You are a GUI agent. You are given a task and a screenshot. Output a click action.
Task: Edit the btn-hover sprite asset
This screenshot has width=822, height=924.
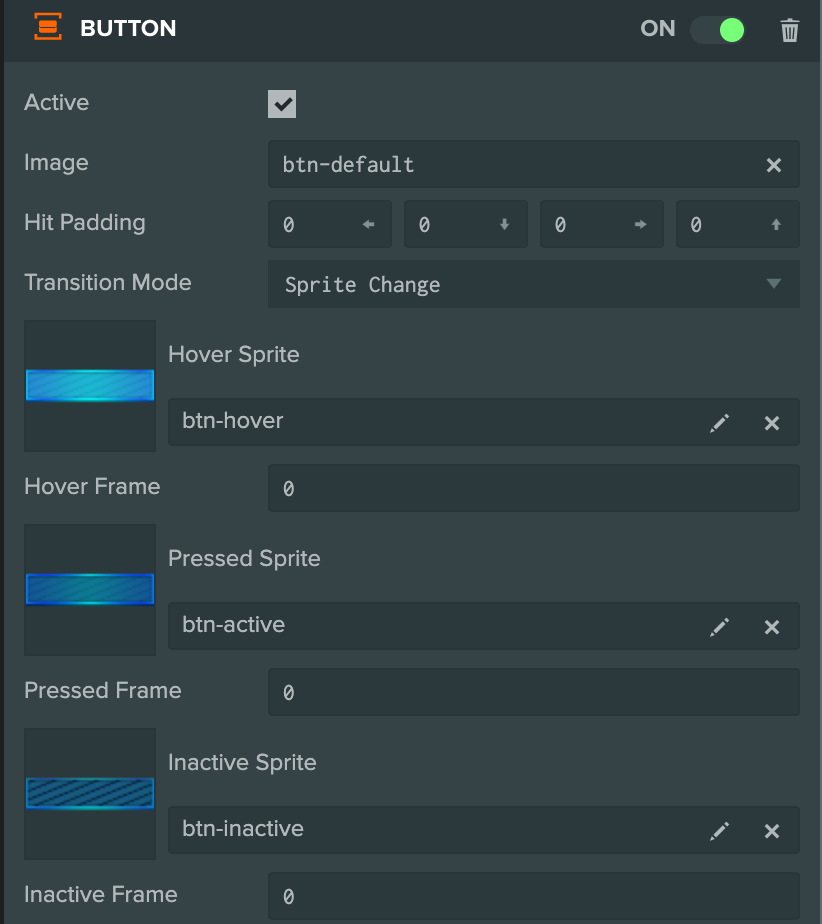(719, 423)
